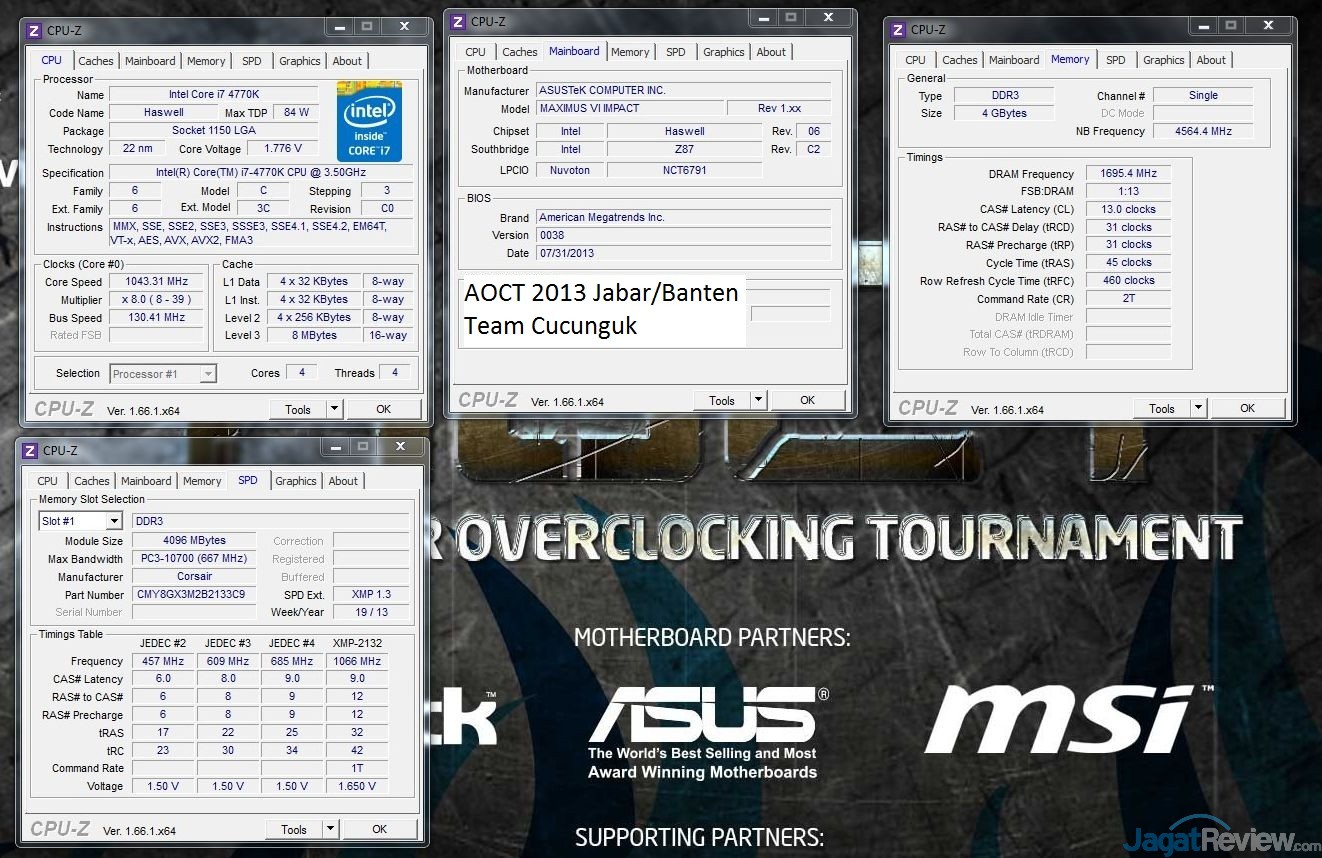Image resolution: width=1322 pixels, height=858 pixels.
Task: Click the CPU-Z title icon of the SPD window
Action: [30, 450]
